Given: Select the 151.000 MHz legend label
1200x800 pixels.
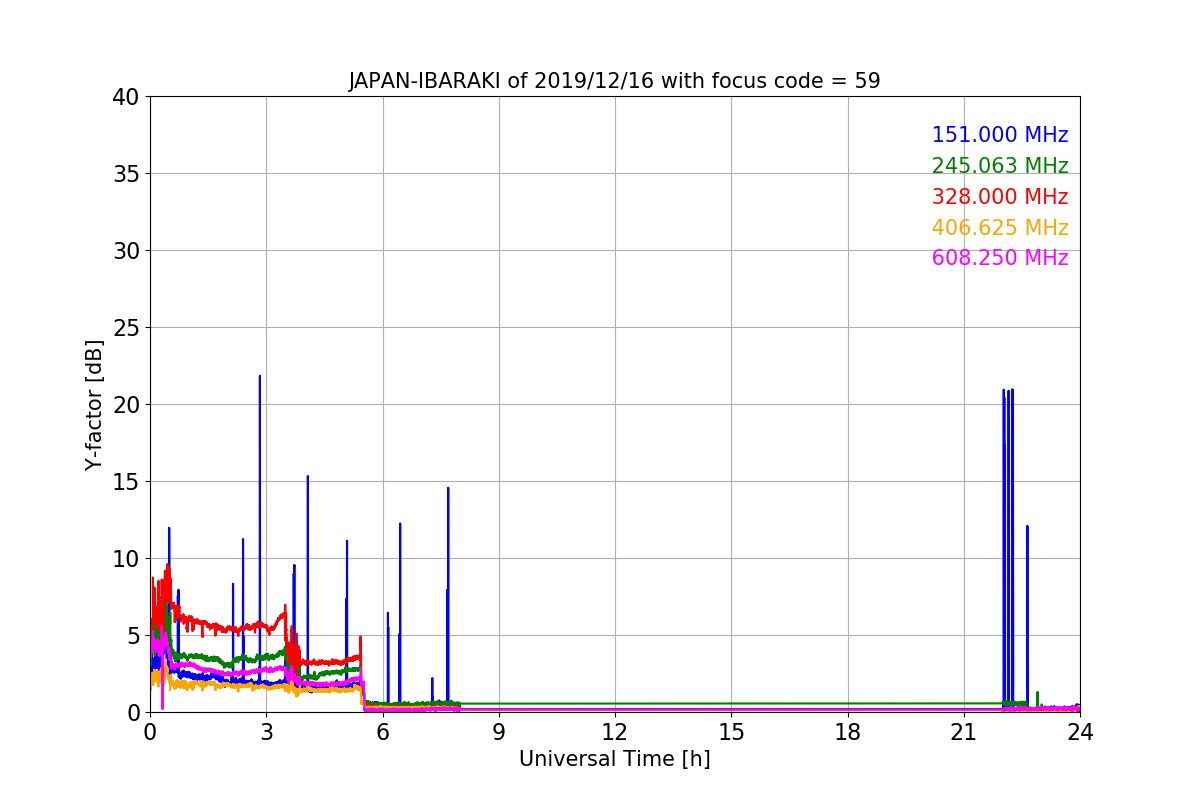Looking at the screenshot, I should 999,135.
